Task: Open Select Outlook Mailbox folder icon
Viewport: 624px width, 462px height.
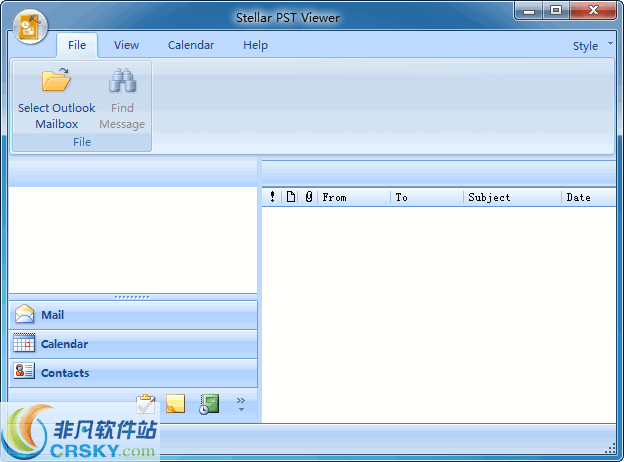Action: (57, 80)
